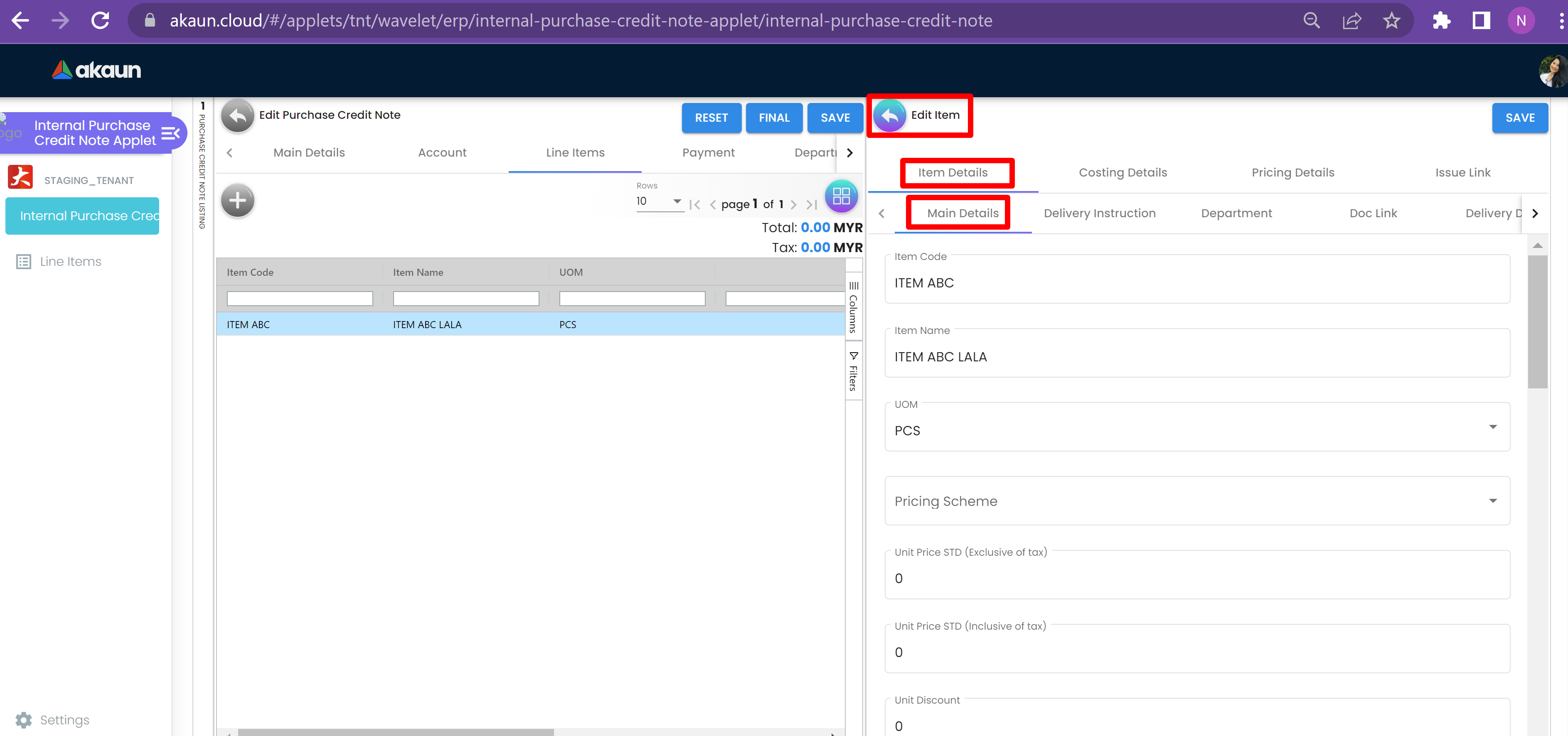Open Settings gear in sidebar

pos(24,719)
